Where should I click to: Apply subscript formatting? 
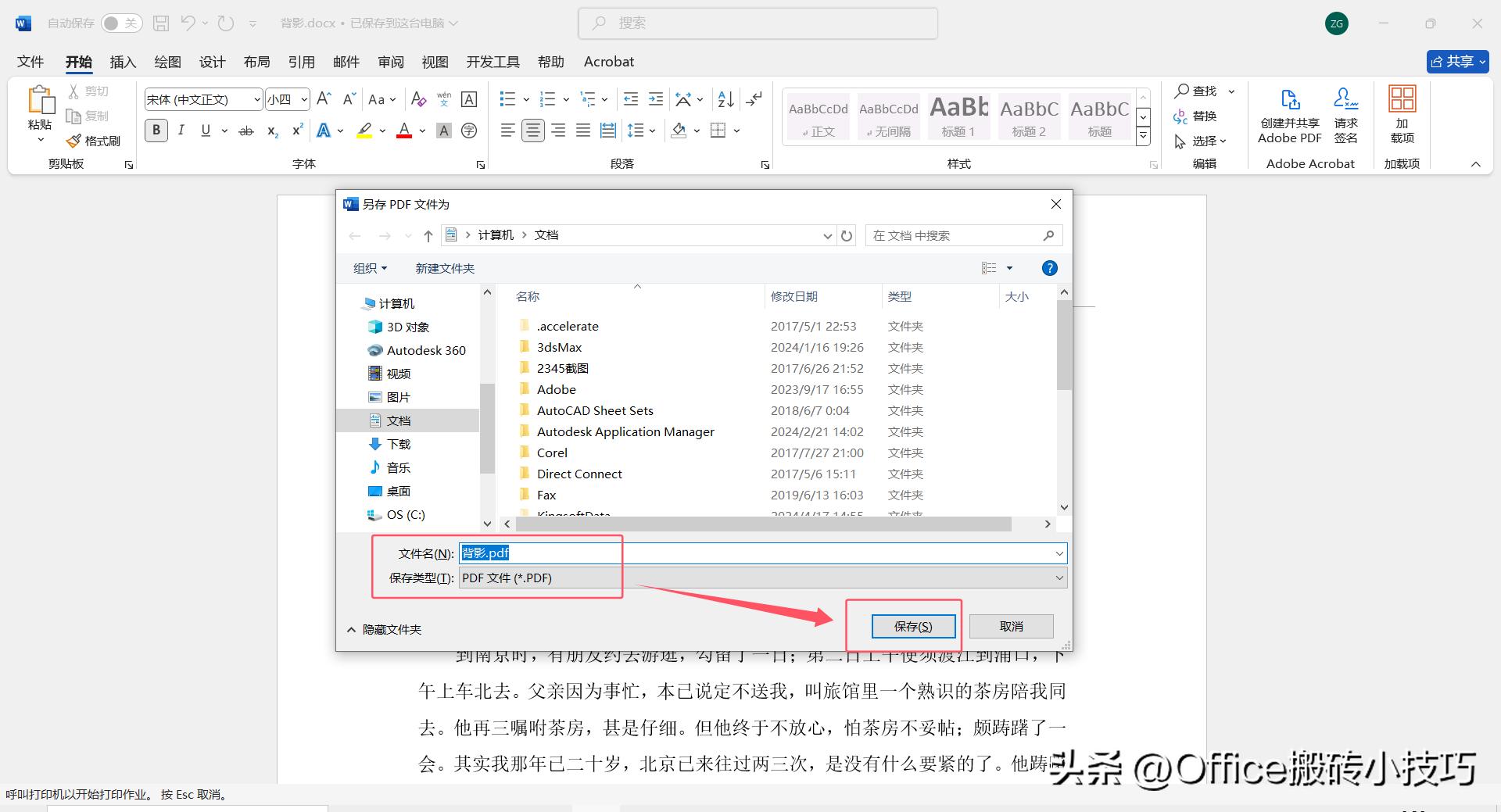[x=272, y=131]
